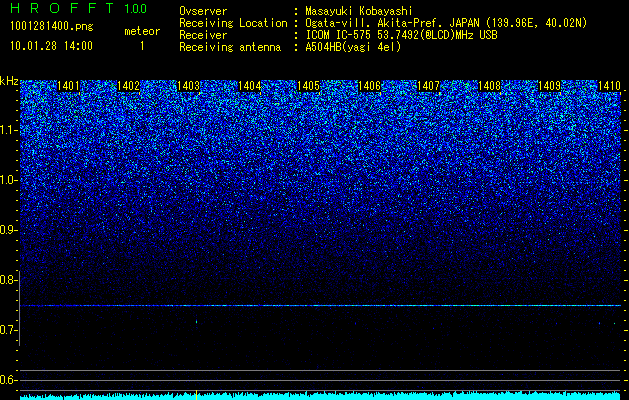This screenshot has width=629, height=400.
Task: Select the A504HB(yagi 4el) antenna text
Action: (x=353, y=47)
